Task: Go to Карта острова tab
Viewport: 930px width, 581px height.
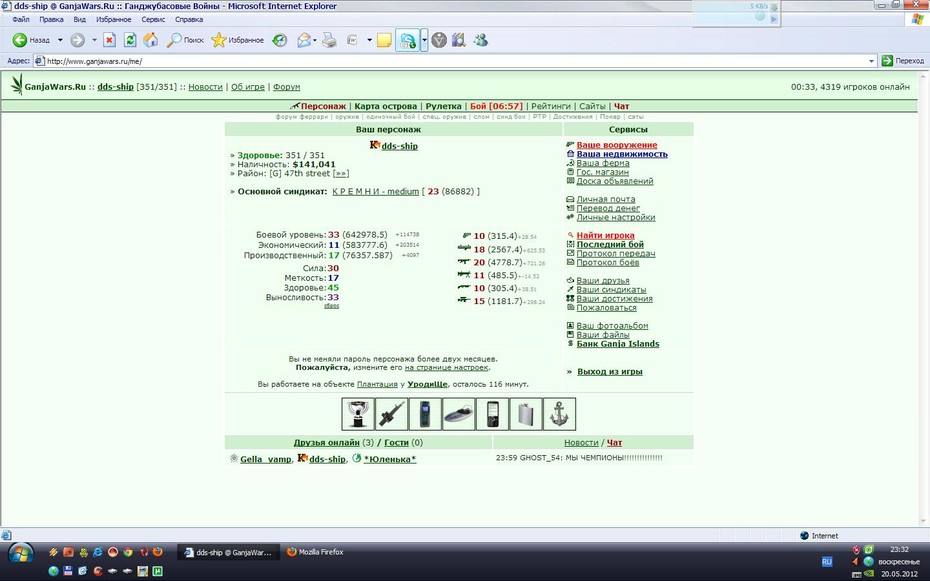Action: 386,106
